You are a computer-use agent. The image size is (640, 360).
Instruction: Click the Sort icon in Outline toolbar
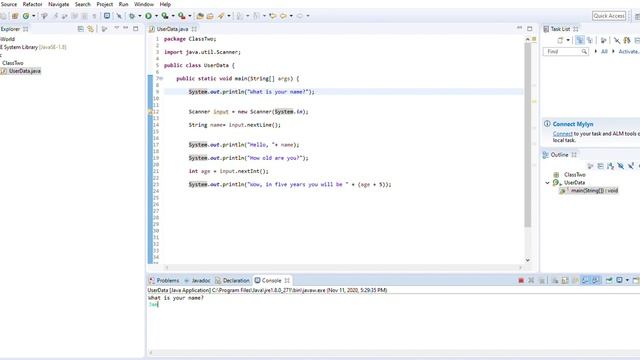[x=611, y=166]
